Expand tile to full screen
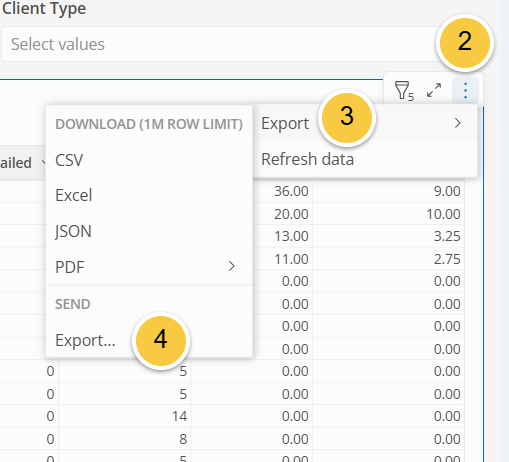 pyautogui.click(x=434, y=90)
